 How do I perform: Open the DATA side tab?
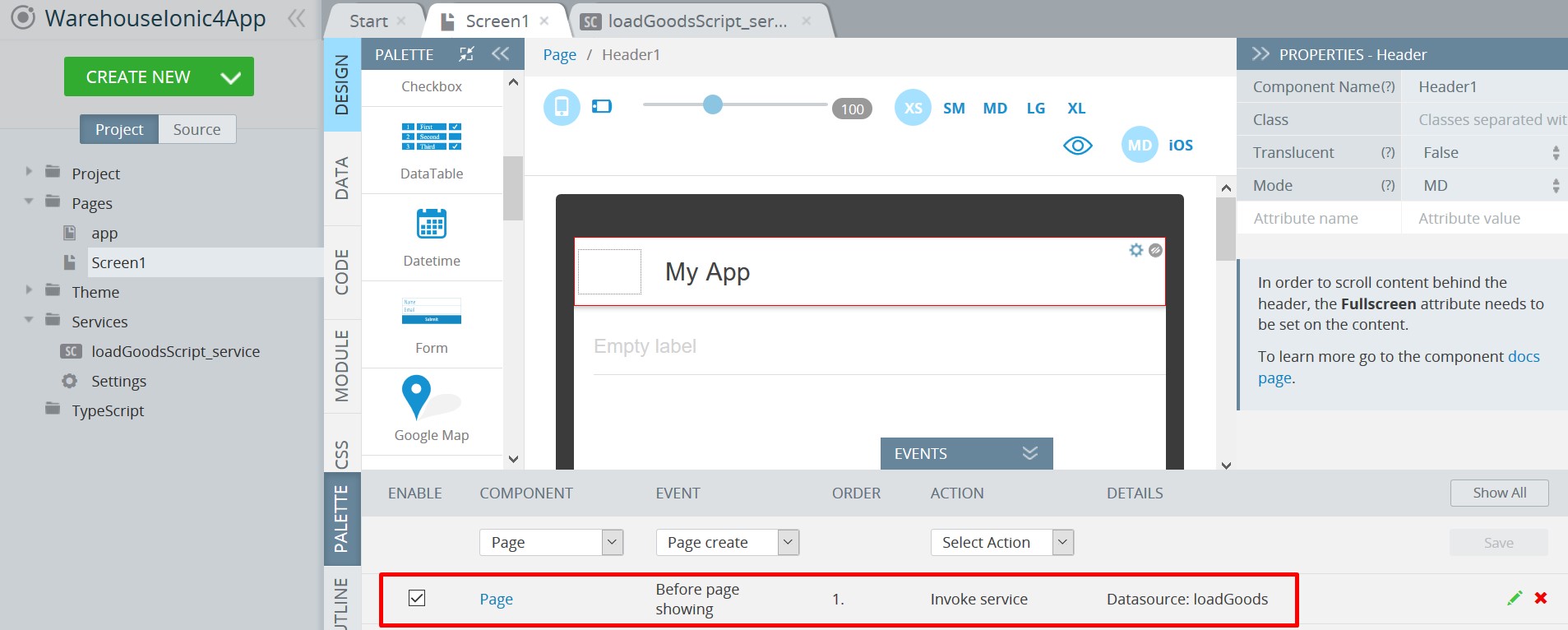(342, 178)
